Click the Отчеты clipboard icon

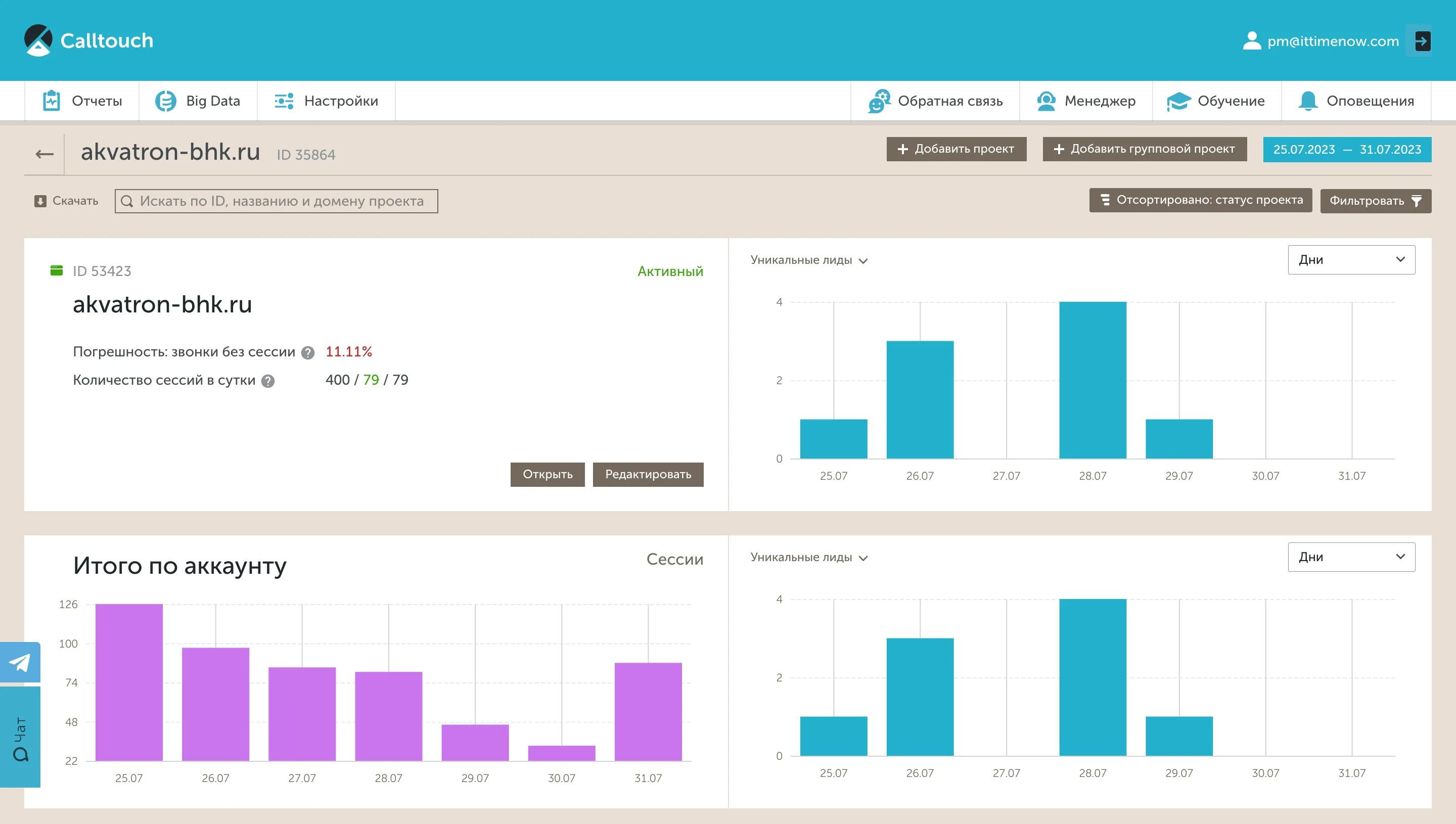pyautogui.click(x=52, y=101)
